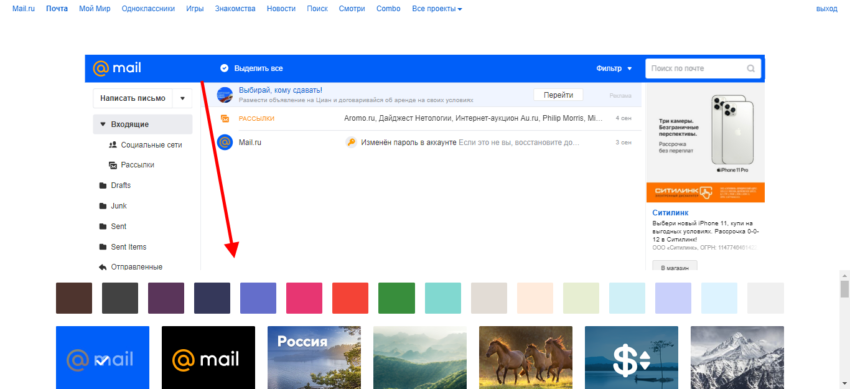The height and width of the screenshot is (389, 850).
Task: Open the Drafts folder icon
Action: (x=103, y=185)
